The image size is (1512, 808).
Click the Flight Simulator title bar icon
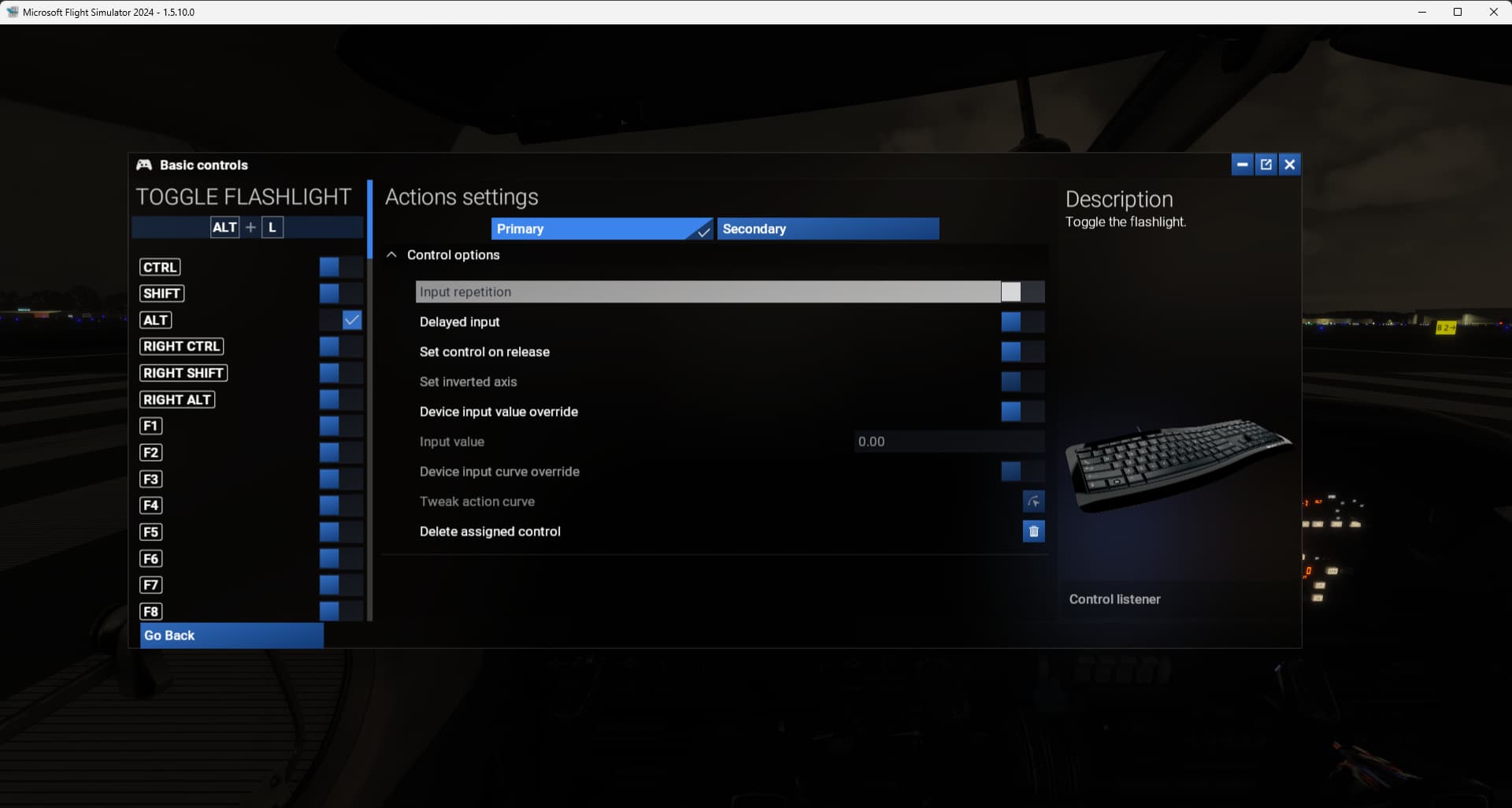point(12,12)
